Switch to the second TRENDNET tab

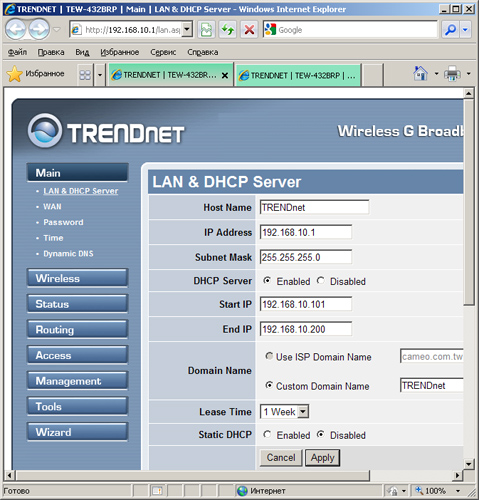pyautogui.click(x=298, y=75)
